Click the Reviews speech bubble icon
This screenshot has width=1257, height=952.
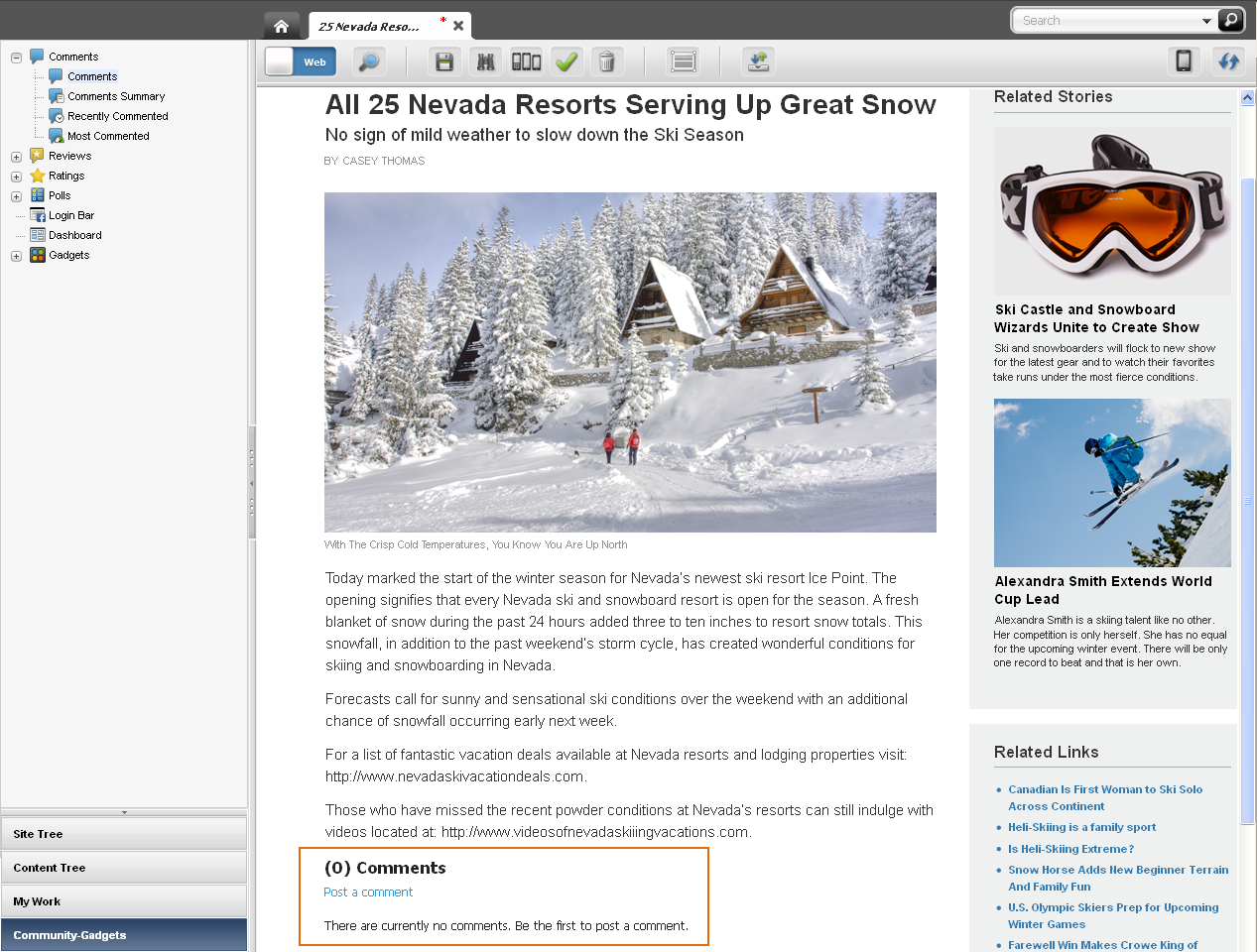tap(38, 156)
